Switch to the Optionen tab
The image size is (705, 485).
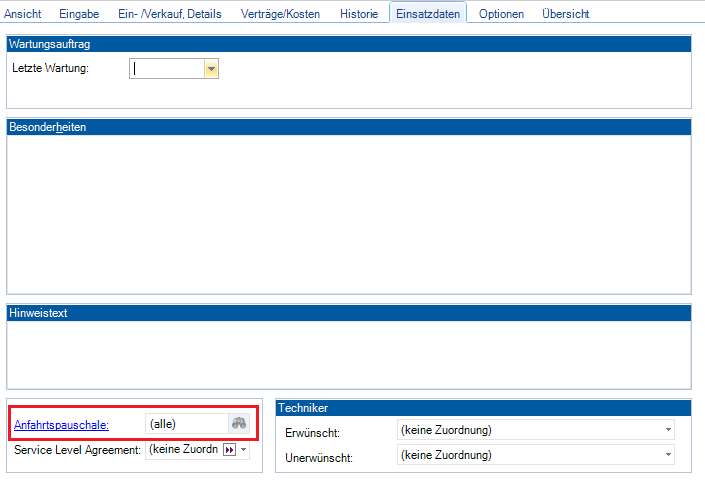point(501,14)
